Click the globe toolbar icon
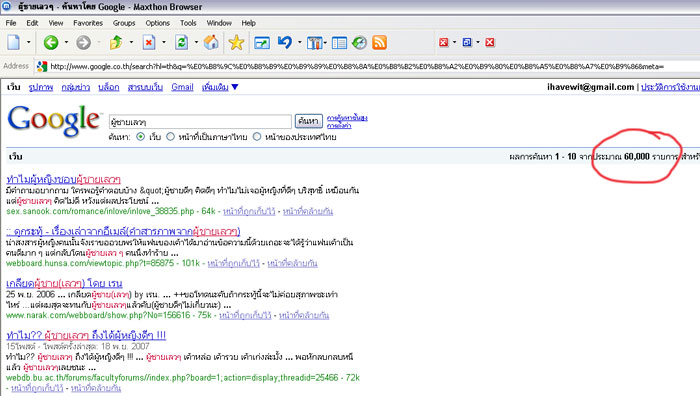The height and width of the screenshot is (396, 700). point(359,42)
